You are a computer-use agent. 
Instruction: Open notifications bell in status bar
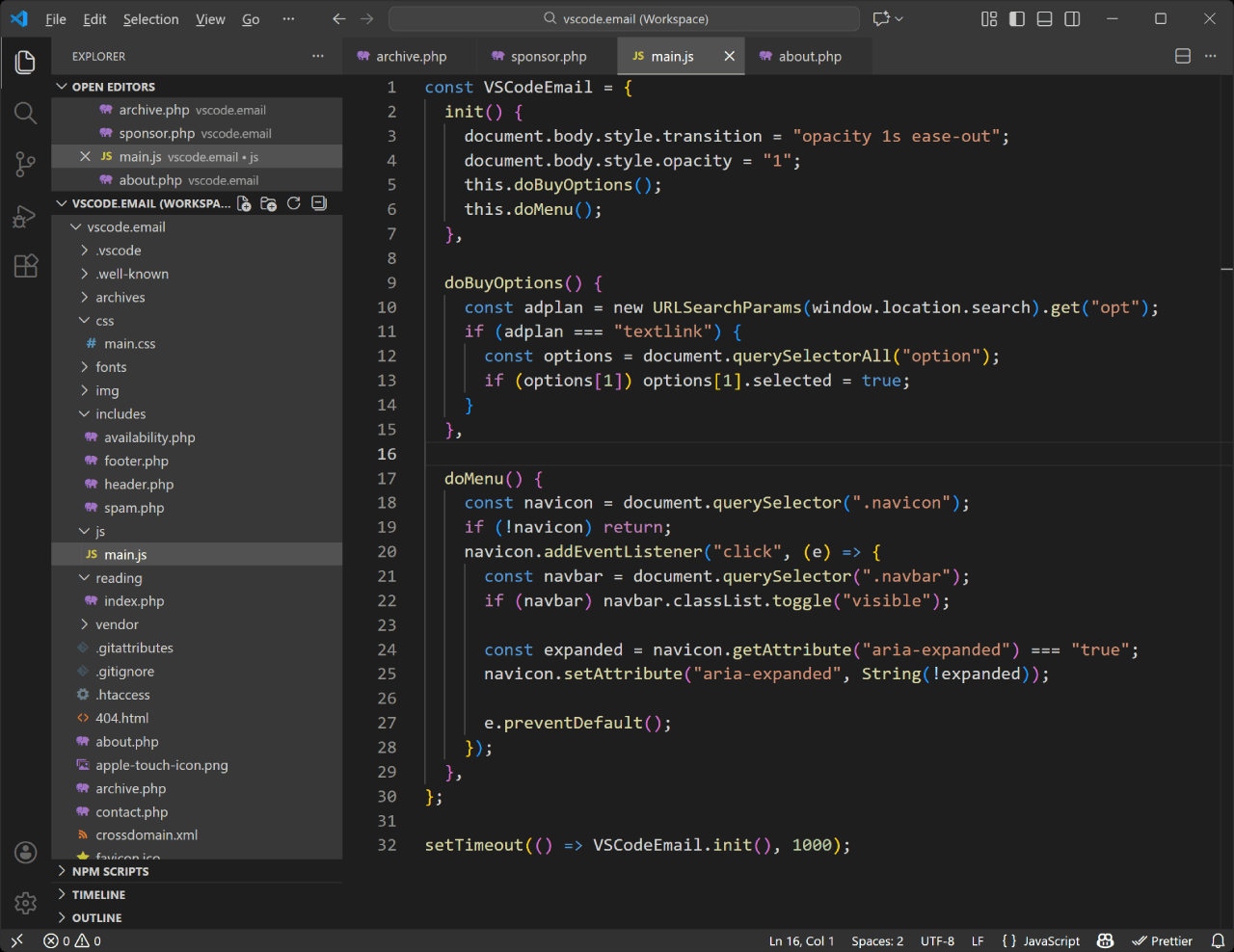(1218, 940)
